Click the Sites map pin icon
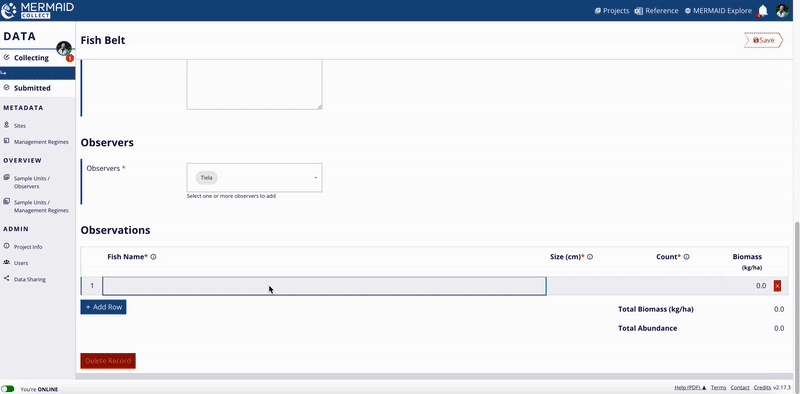This screenshot has height=394, width=800. point(7,125)
